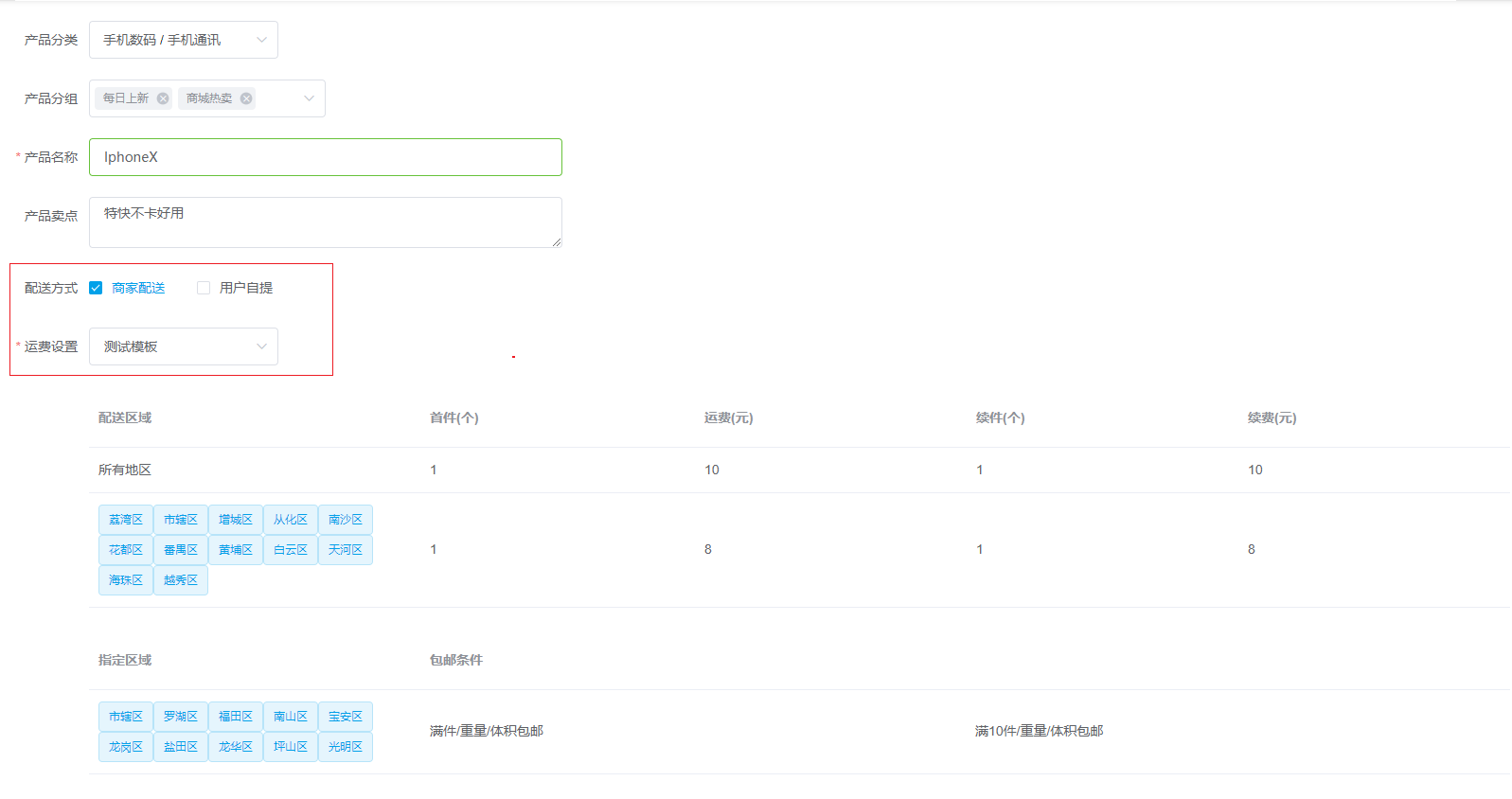Open the 产品分类 category dropdown
This screenshot has height=799, width=1512.
(183, 40)
